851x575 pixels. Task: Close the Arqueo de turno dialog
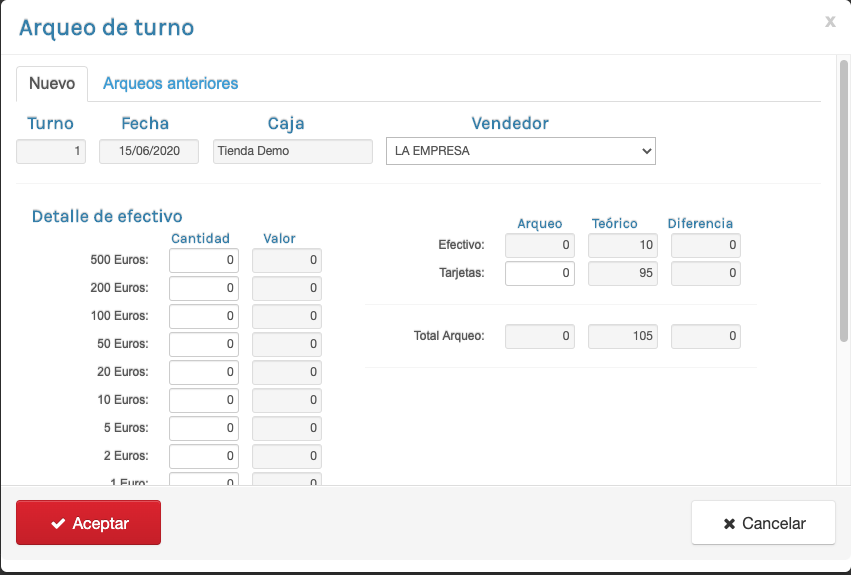click(x=830, y=21)
